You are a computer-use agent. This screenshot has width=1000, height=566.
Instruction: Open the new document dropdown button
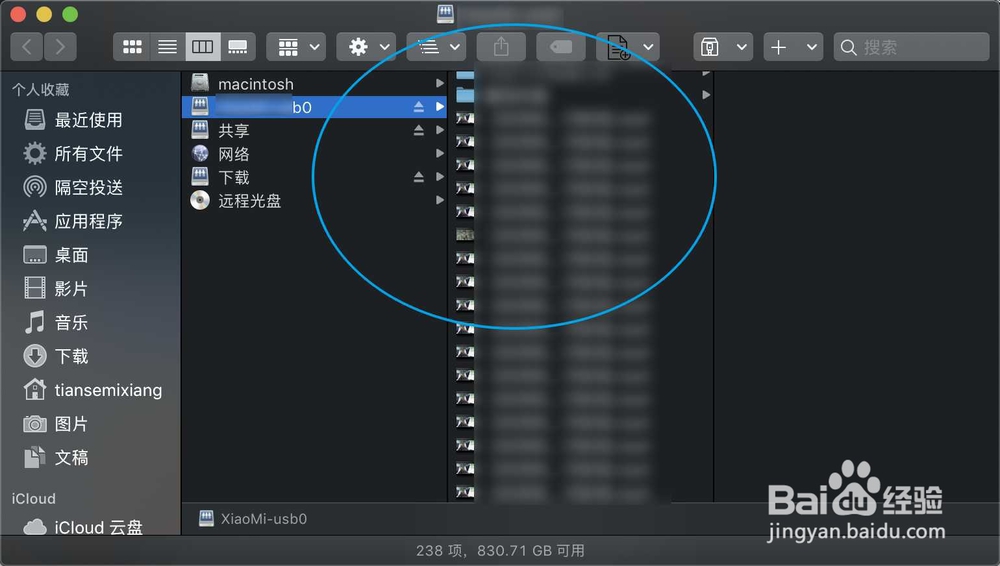[628, 47]
